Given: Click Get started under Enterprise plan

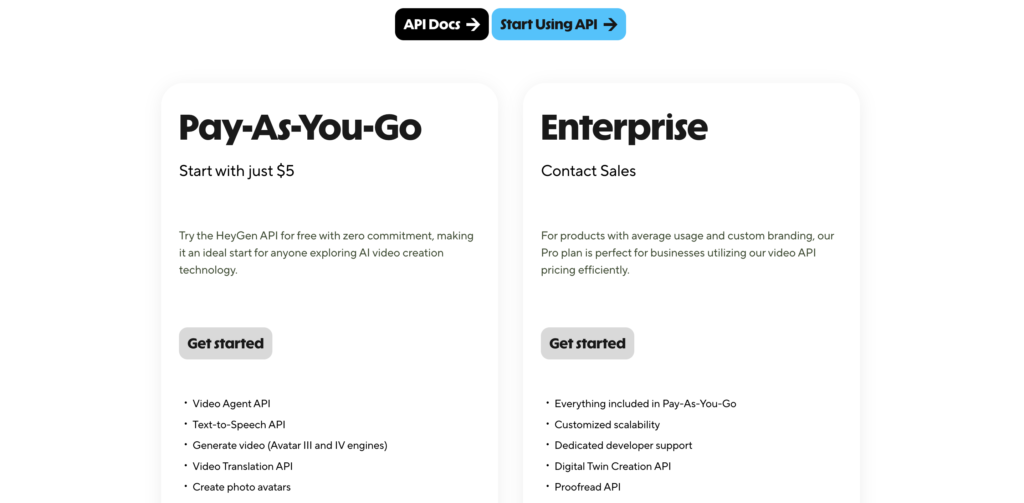Looking at the screenshot, I should pyautogui.click(x=587, y=343).
